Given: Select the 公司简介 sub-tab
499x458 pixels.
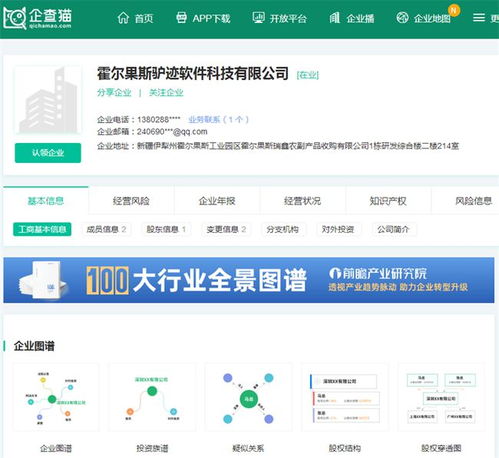Looking at the screenshot, I should (393, 229).
